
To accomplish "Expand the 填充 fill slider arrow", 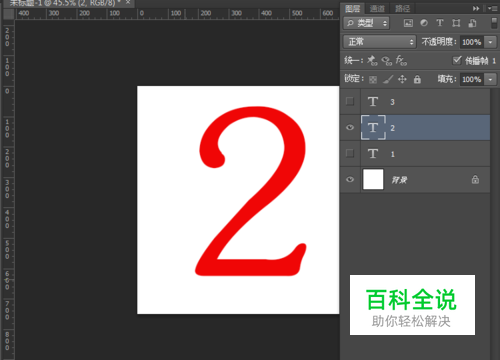I will tap(490, 79).
